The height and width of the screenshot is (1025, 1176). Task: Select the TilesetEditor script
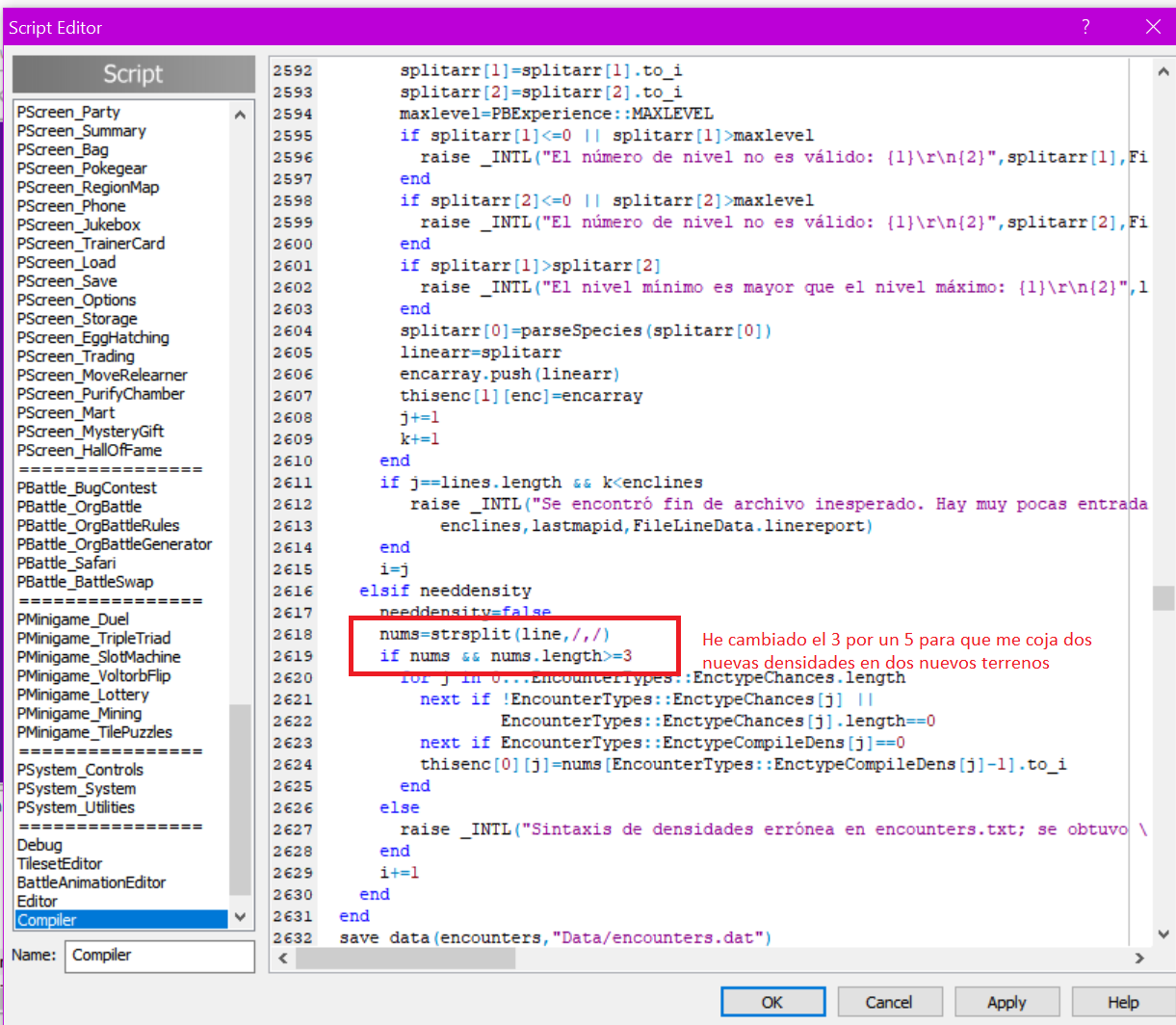[x=60, y=863]
